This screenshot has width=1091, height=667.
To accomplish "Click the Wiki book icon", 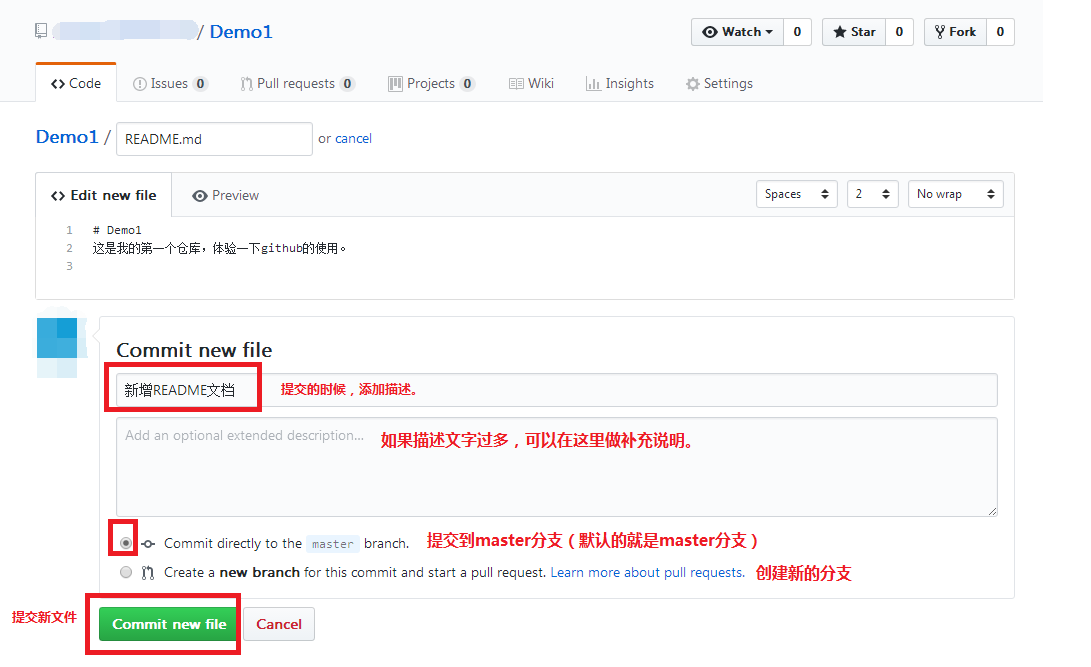I will point(516,84).
